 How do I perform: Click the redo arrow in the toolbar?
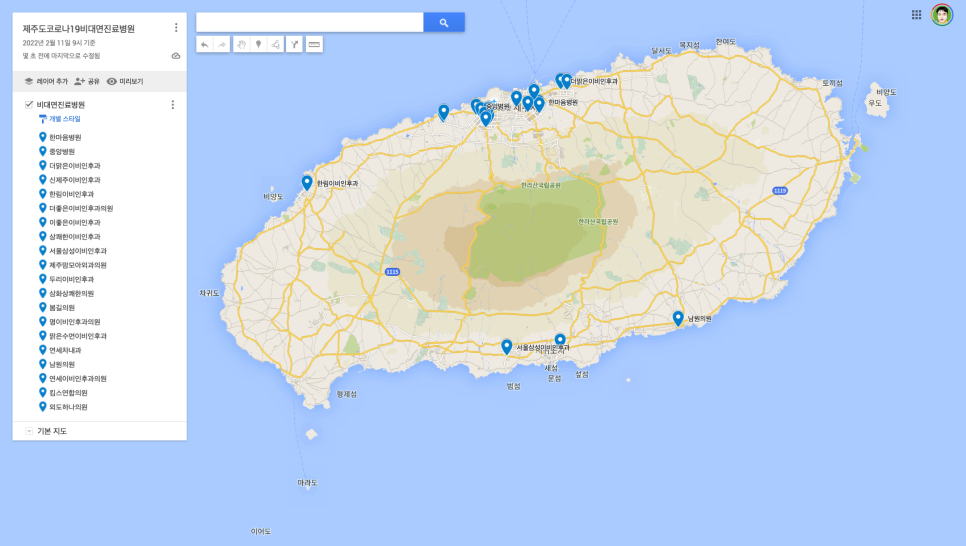(x=222, y=44)
